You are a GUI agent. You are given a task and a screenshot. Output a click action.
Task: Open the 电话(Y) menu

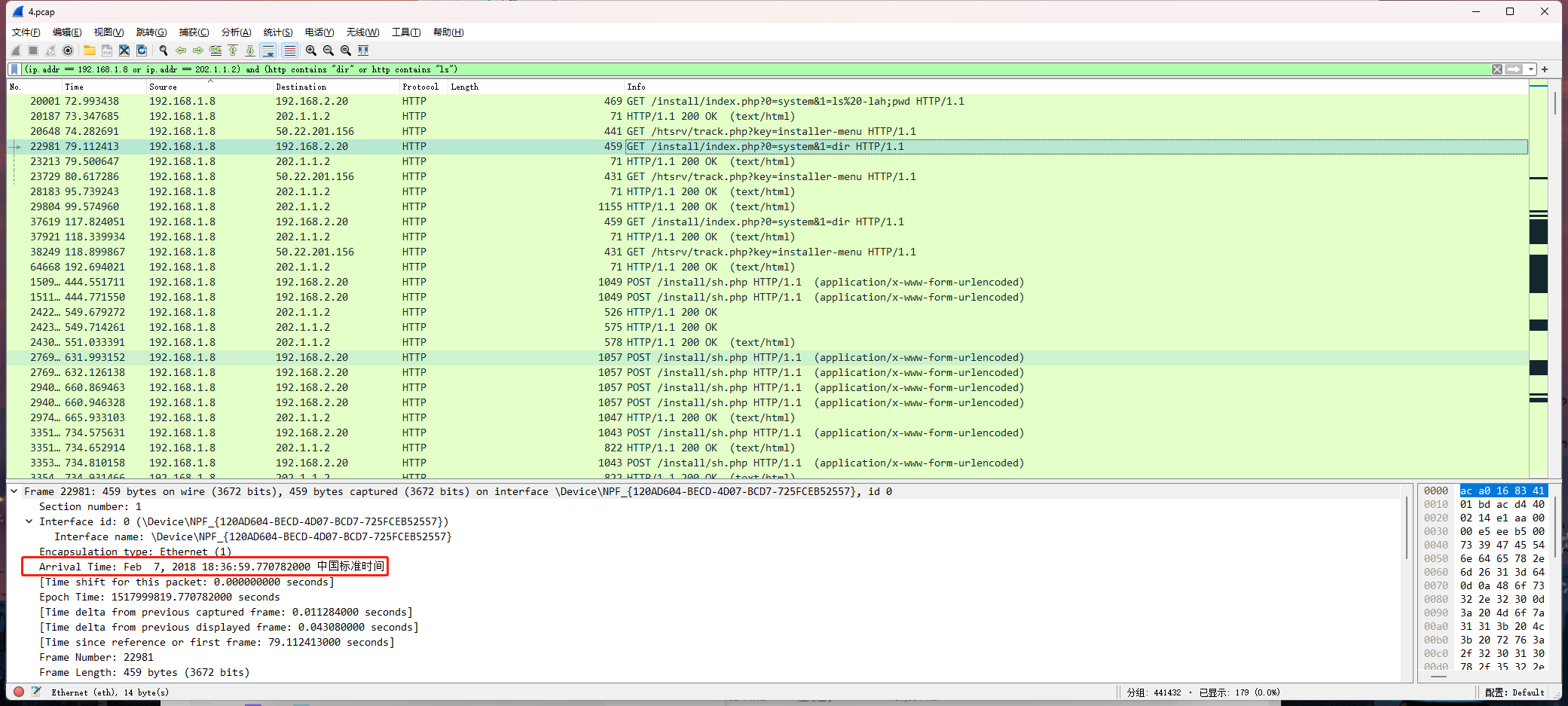pyautogui.click(x=319, y=32)
